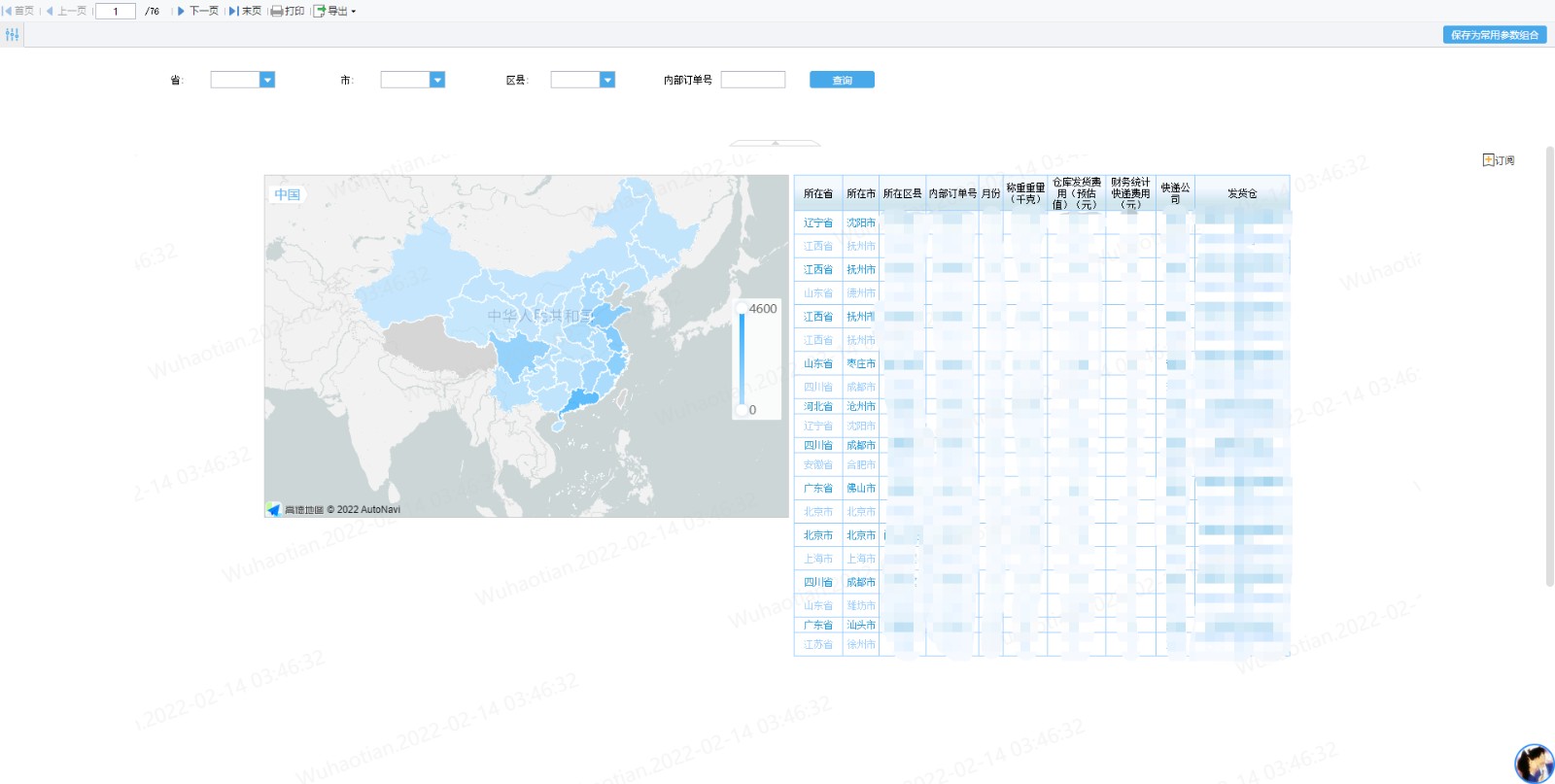Click the 佛山市 link in the table
The image size is (1555, 784).
click(x=861, y=488)
